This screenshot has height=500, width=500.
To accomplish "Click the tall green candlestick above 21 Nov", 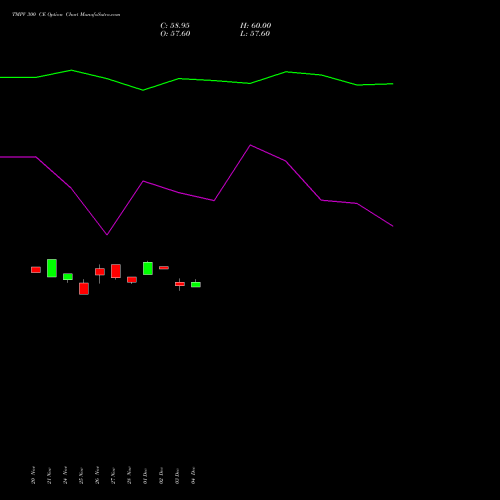I will click(52, 268).
